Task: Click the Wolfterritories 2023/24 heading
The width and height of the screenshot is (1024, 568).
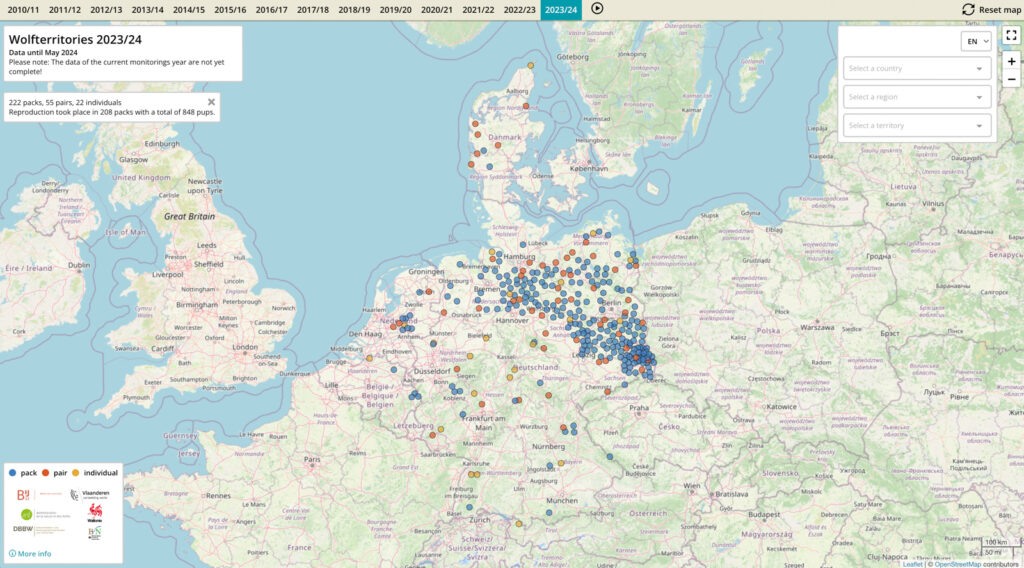Action: [x=75, y=39]
